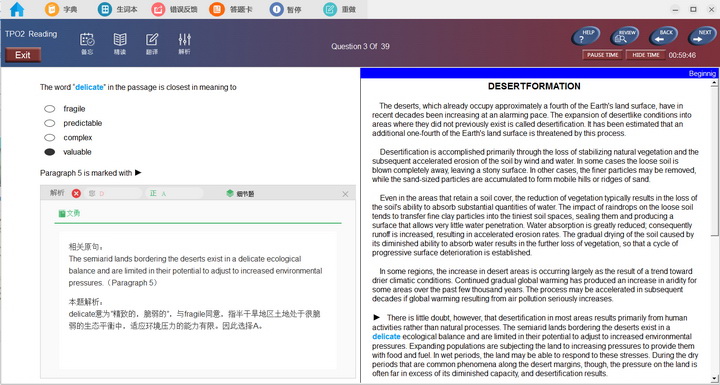Screen dimensions: 720x385
Task: Click the HIDE TIME button
Action: tap(646, 55)
